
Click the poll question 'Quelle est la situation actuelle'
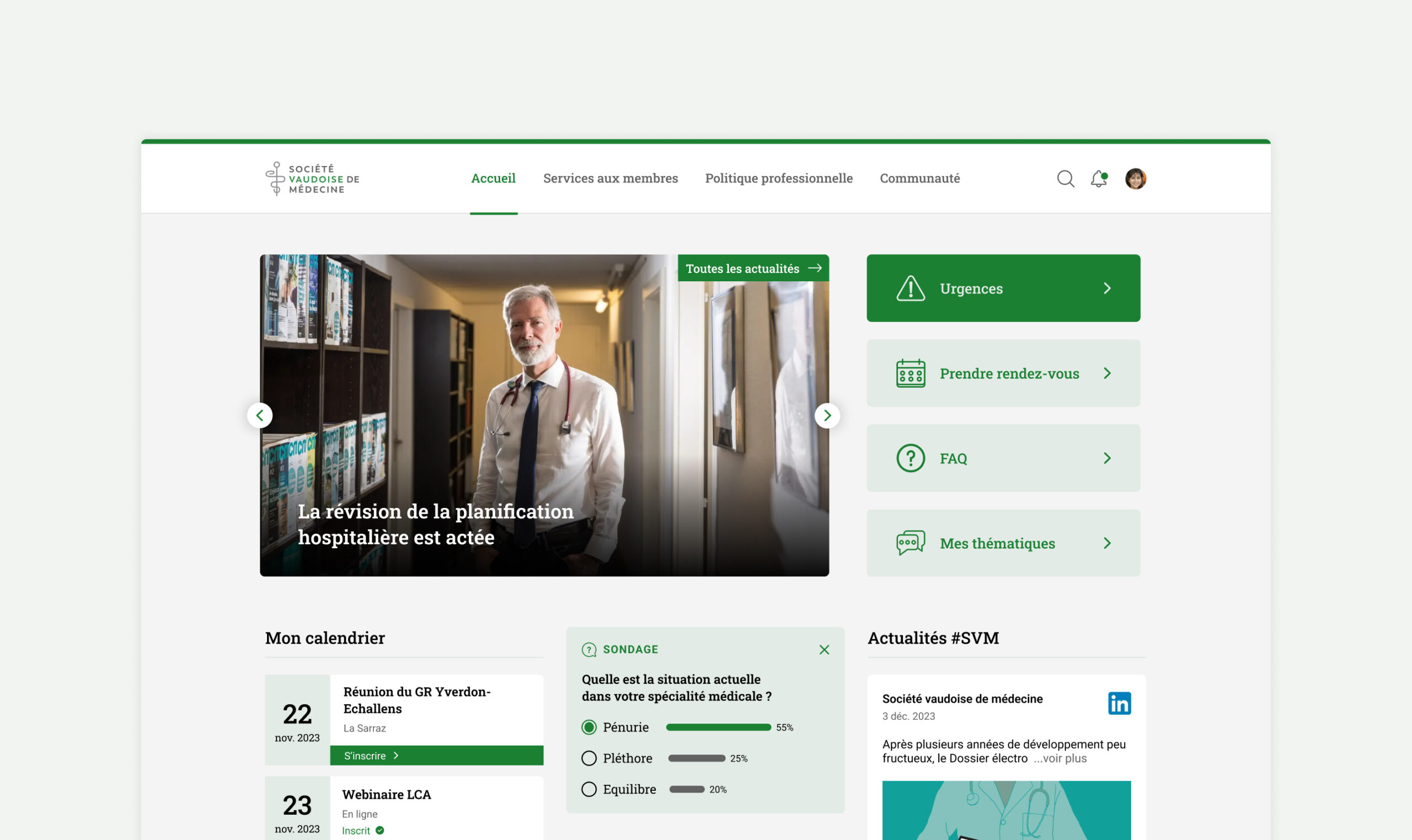(676, 687)
